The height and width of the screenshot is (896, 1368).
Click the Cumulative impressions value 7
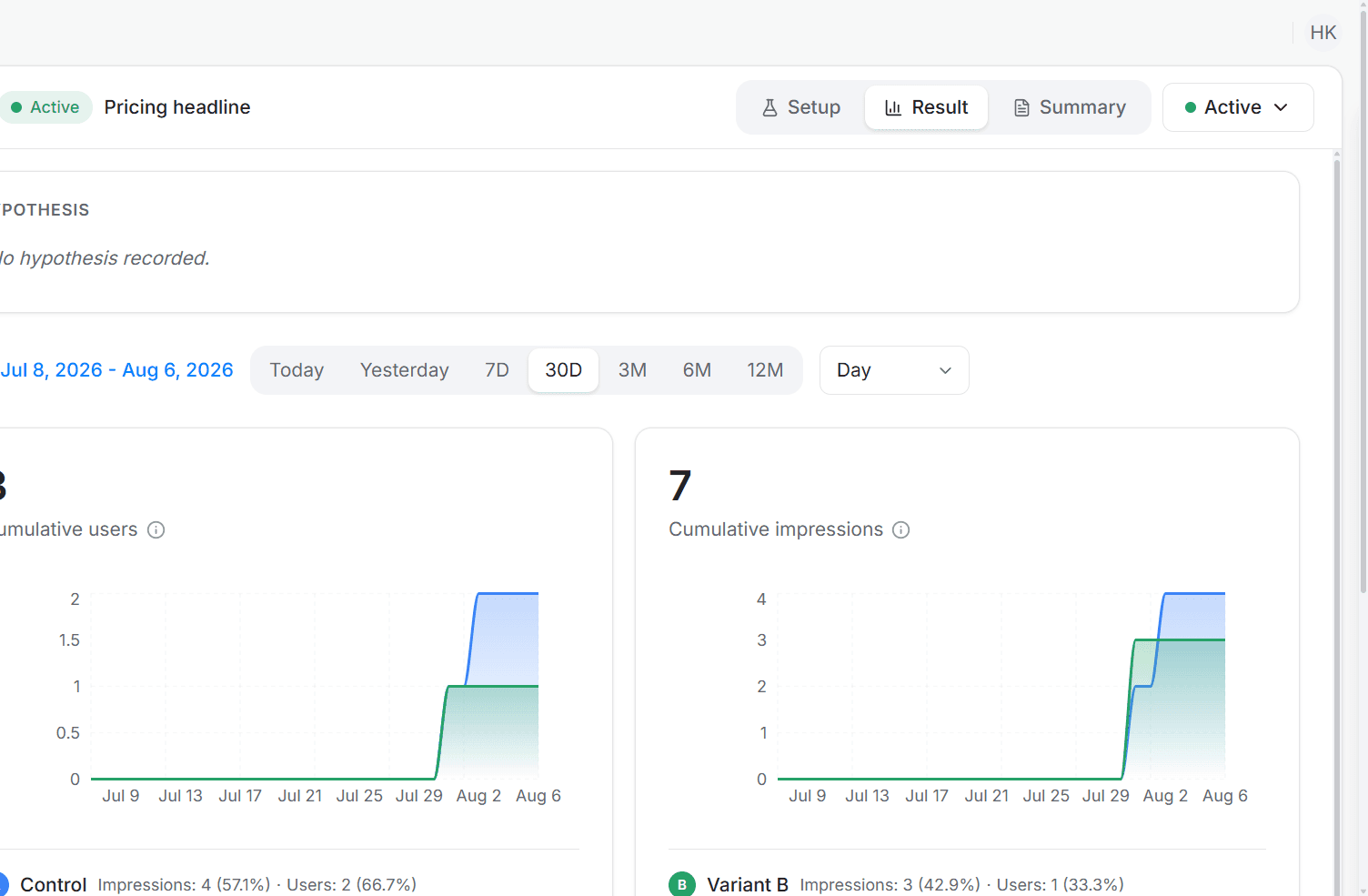pos(679,486)
